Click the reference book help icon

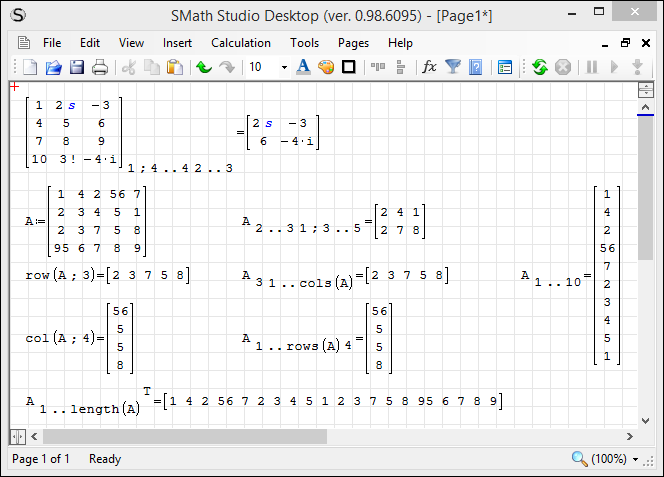[x=476, y=67]
